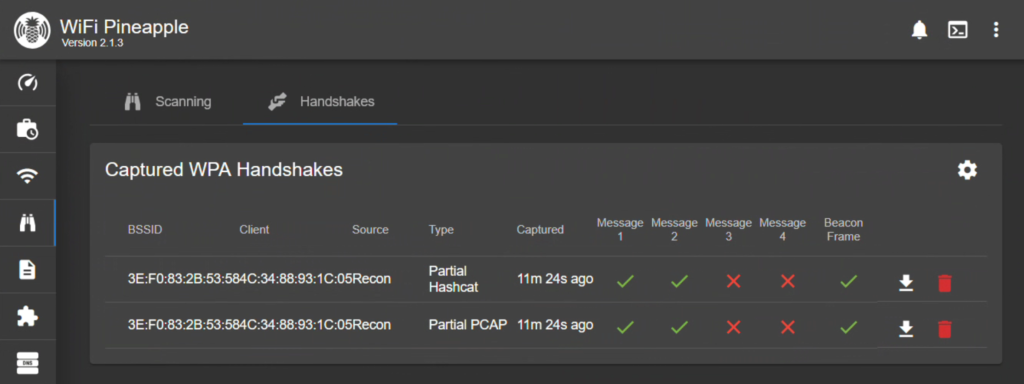Click captured time in Partial PCAP row

(x=555, y=325)
